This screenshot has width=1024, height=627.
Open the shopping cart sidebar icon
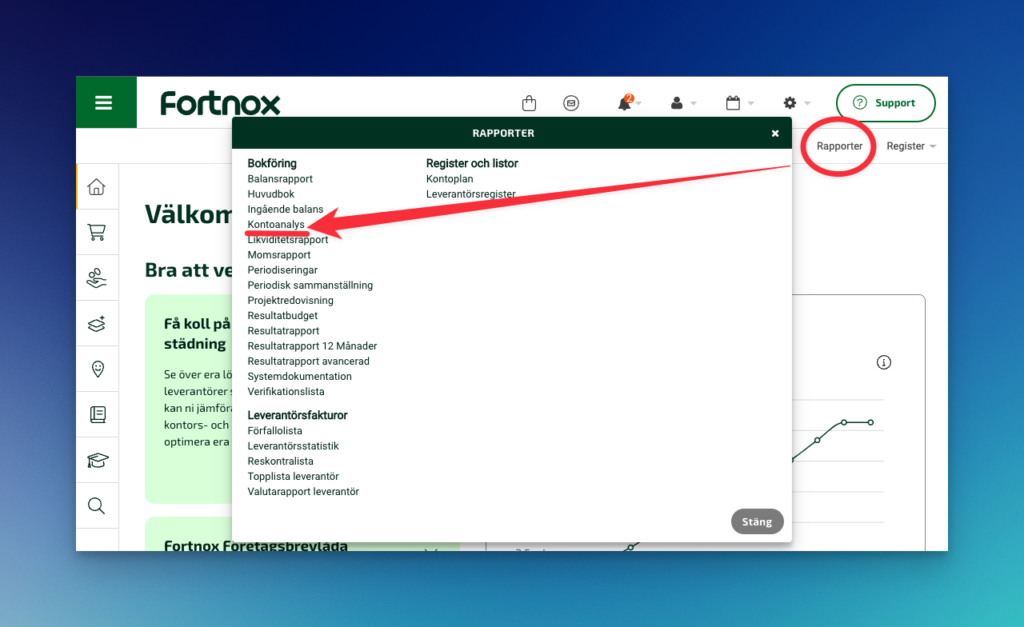(97, 232)
